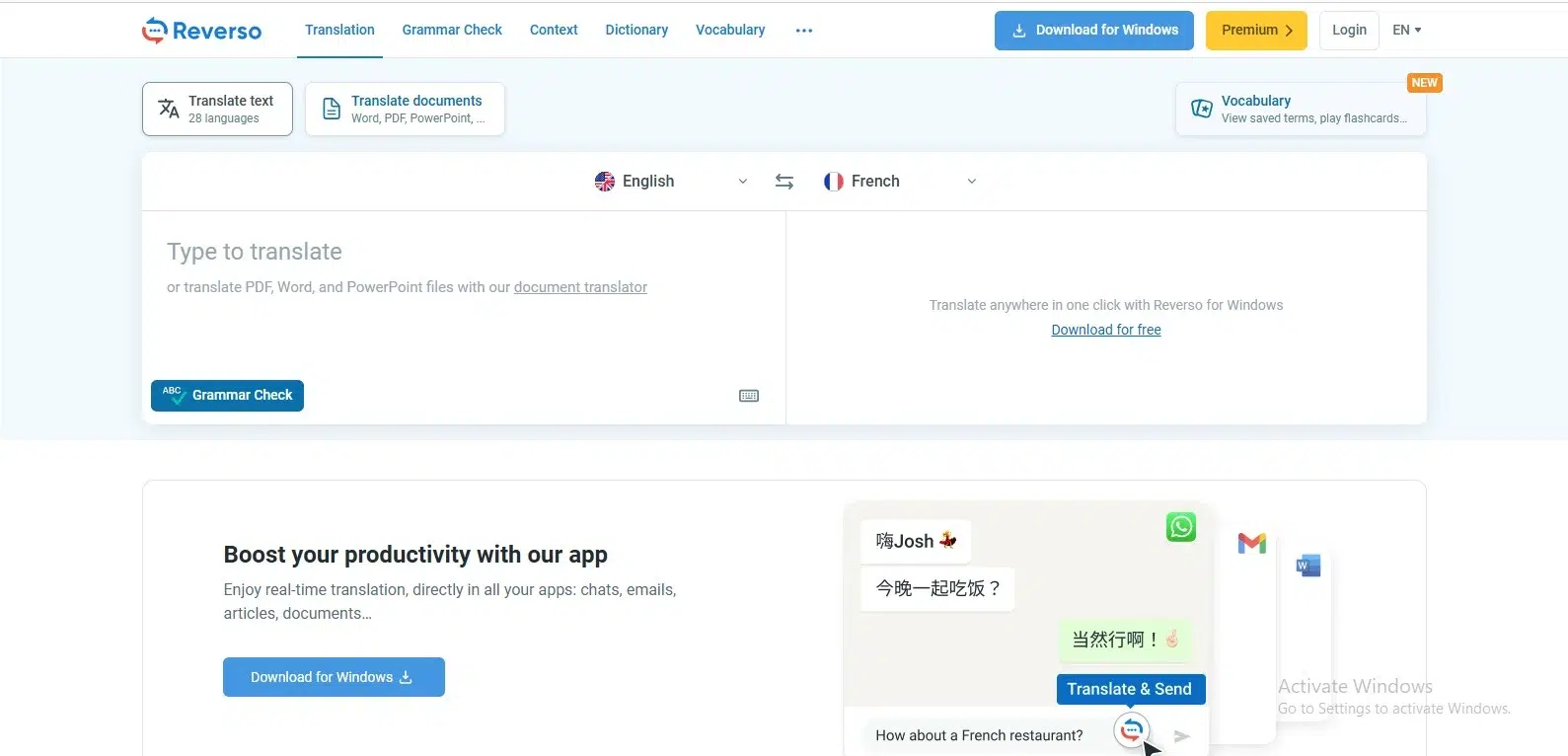Screen dimensions: 1568x756
Task: Click the Translate text language icon
Action: (x=169, y=109)
